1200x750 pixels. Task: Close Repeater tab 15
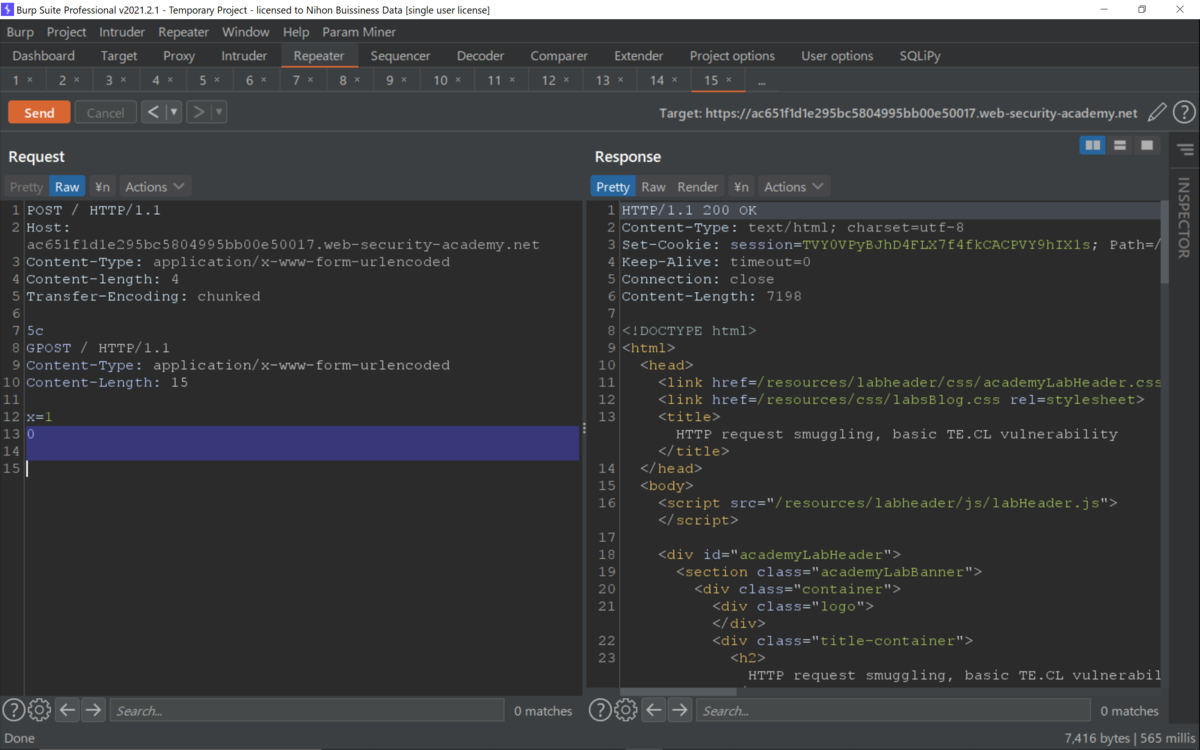[x=728, y=80]
